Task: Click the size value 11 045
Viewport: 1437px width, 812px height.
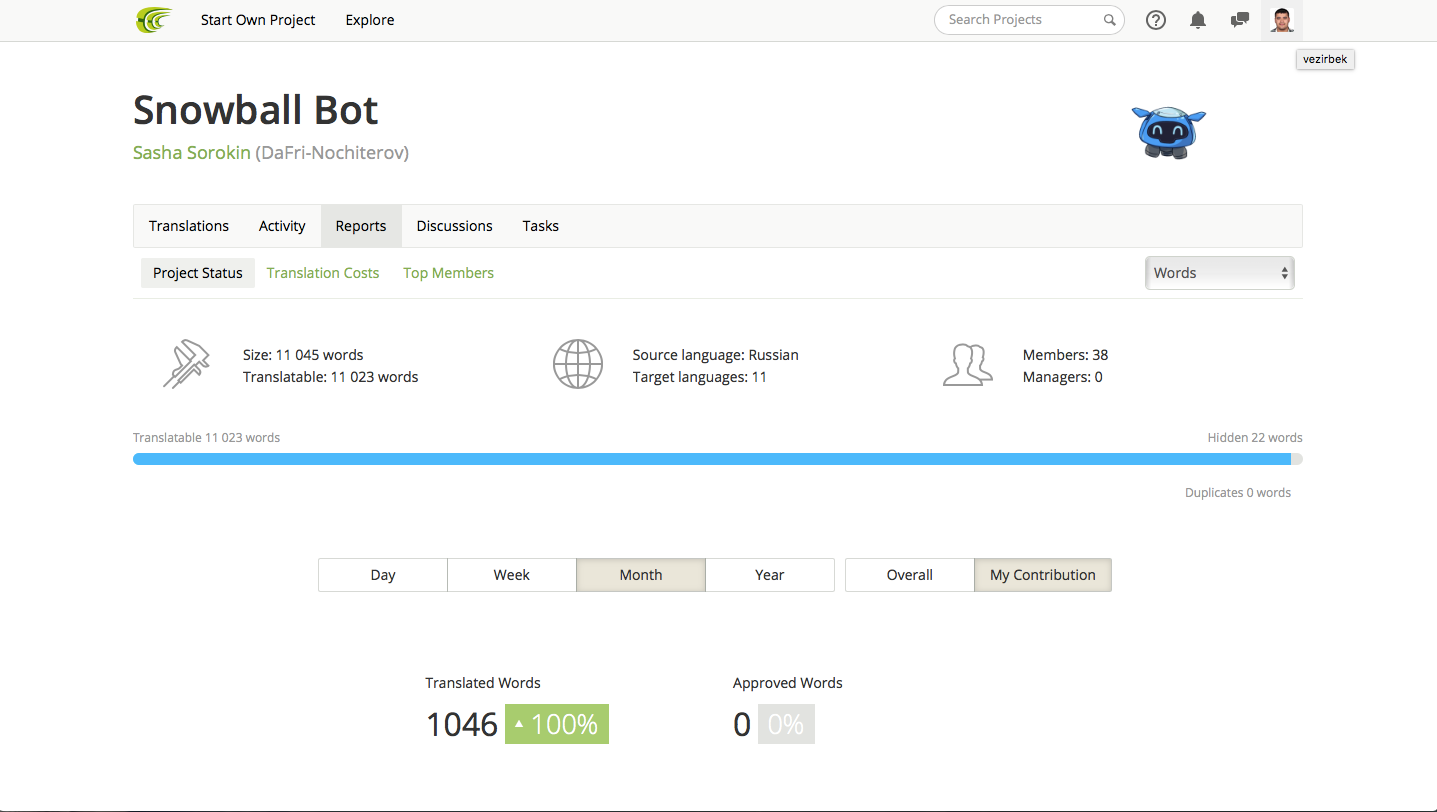Action: tap(297, 355)
